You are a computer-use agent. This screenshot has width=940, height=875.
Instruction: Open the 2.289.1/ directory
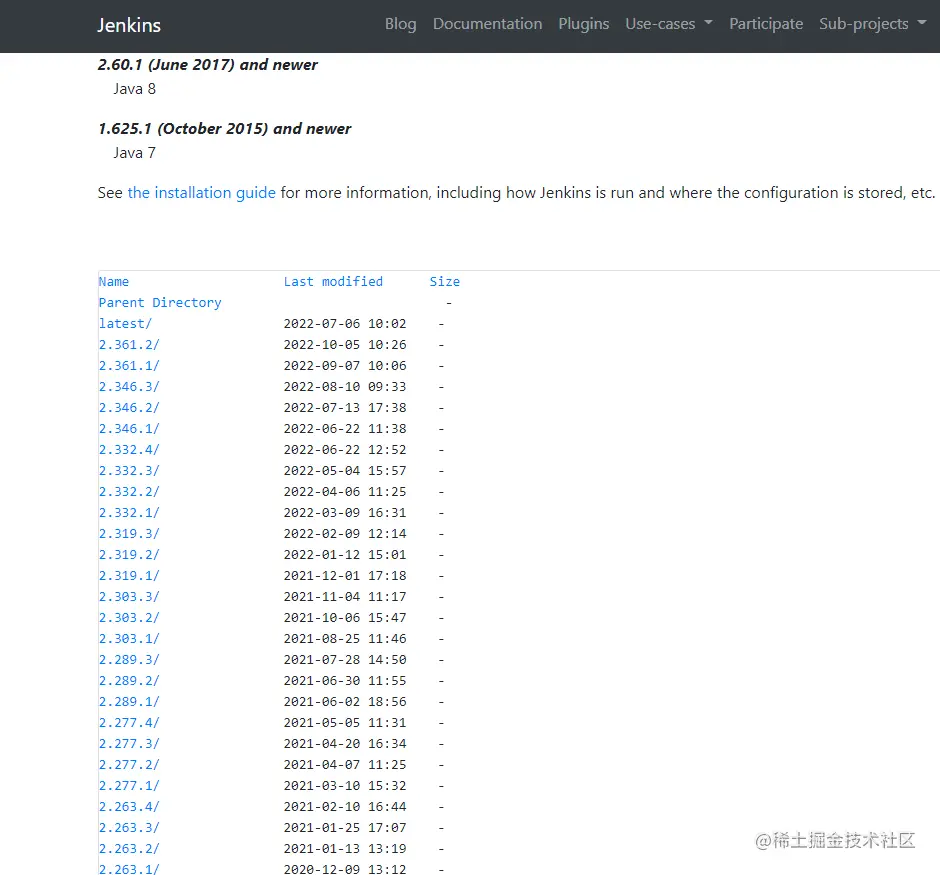click(129, 701)
